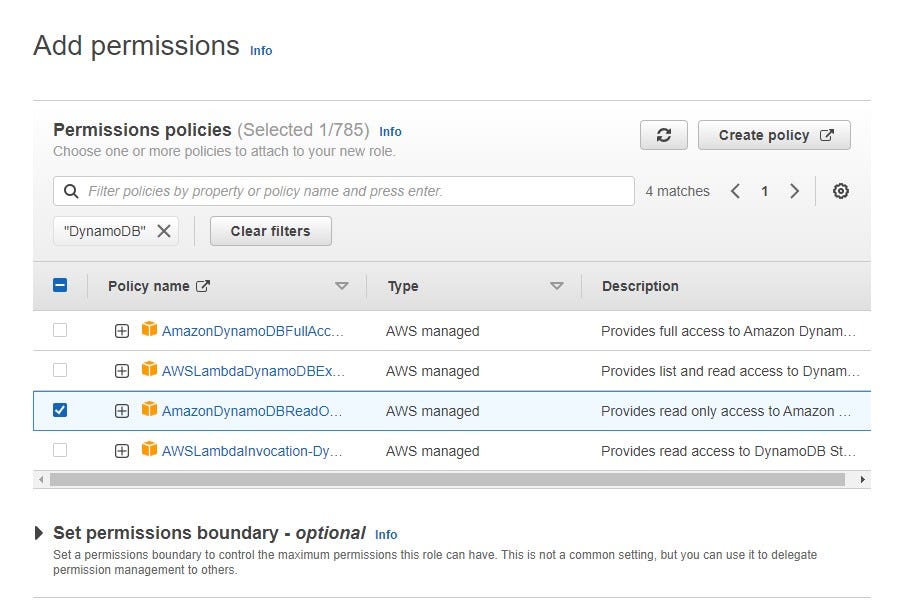Expand AmazonDynamoDBReadOnly policy plus icon
This screenshot has width=903, height=611.
click(122, 411)
